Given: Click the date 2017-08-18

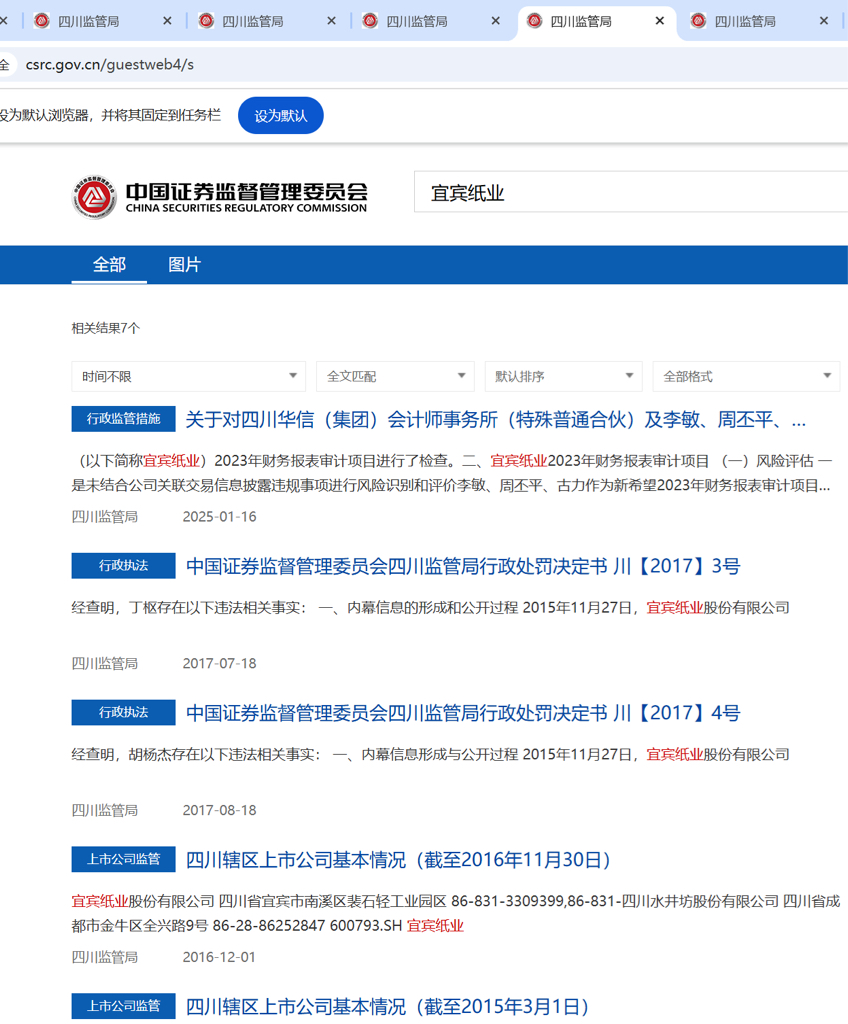Looking at the screenshot, I should tap(220, 810).
